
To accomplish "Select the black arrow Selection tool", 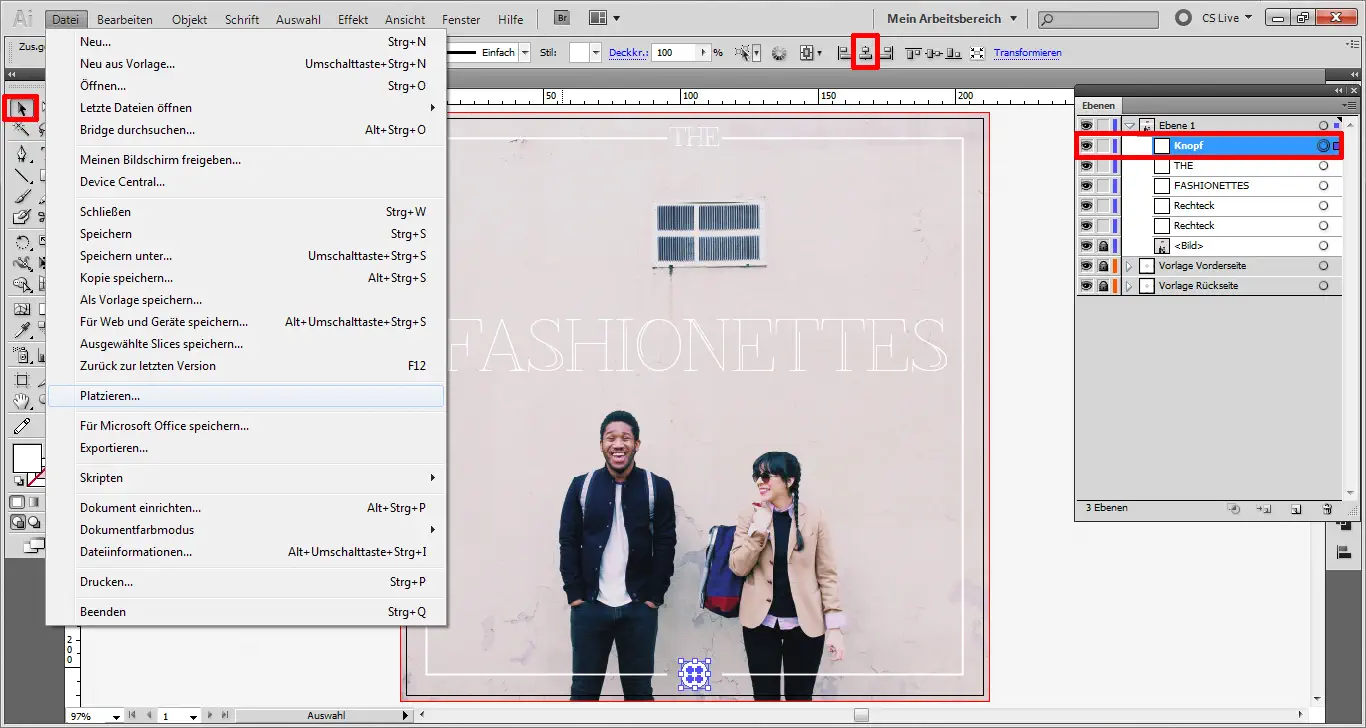I will (x=21, y=107).
